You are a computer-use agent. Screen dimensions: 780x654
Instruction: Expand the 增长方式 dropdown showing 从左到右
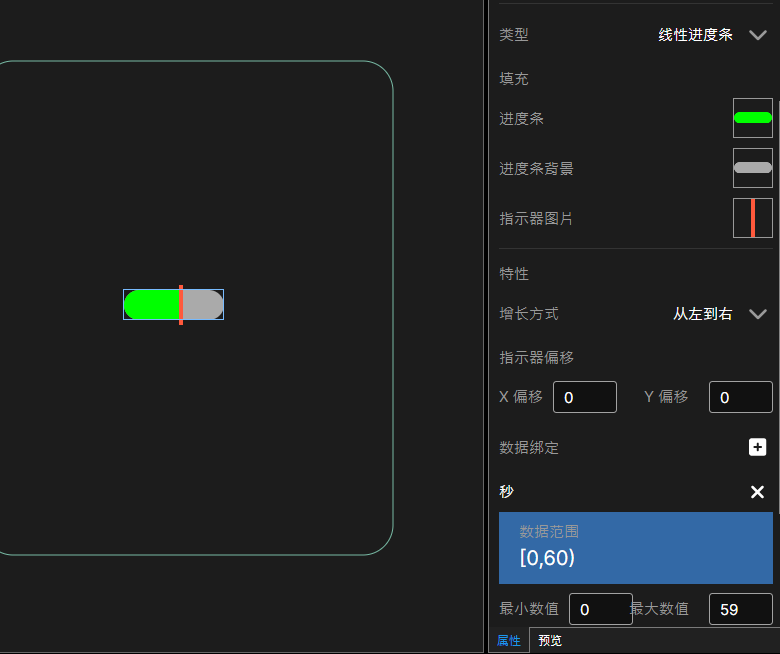coord(719,314)
